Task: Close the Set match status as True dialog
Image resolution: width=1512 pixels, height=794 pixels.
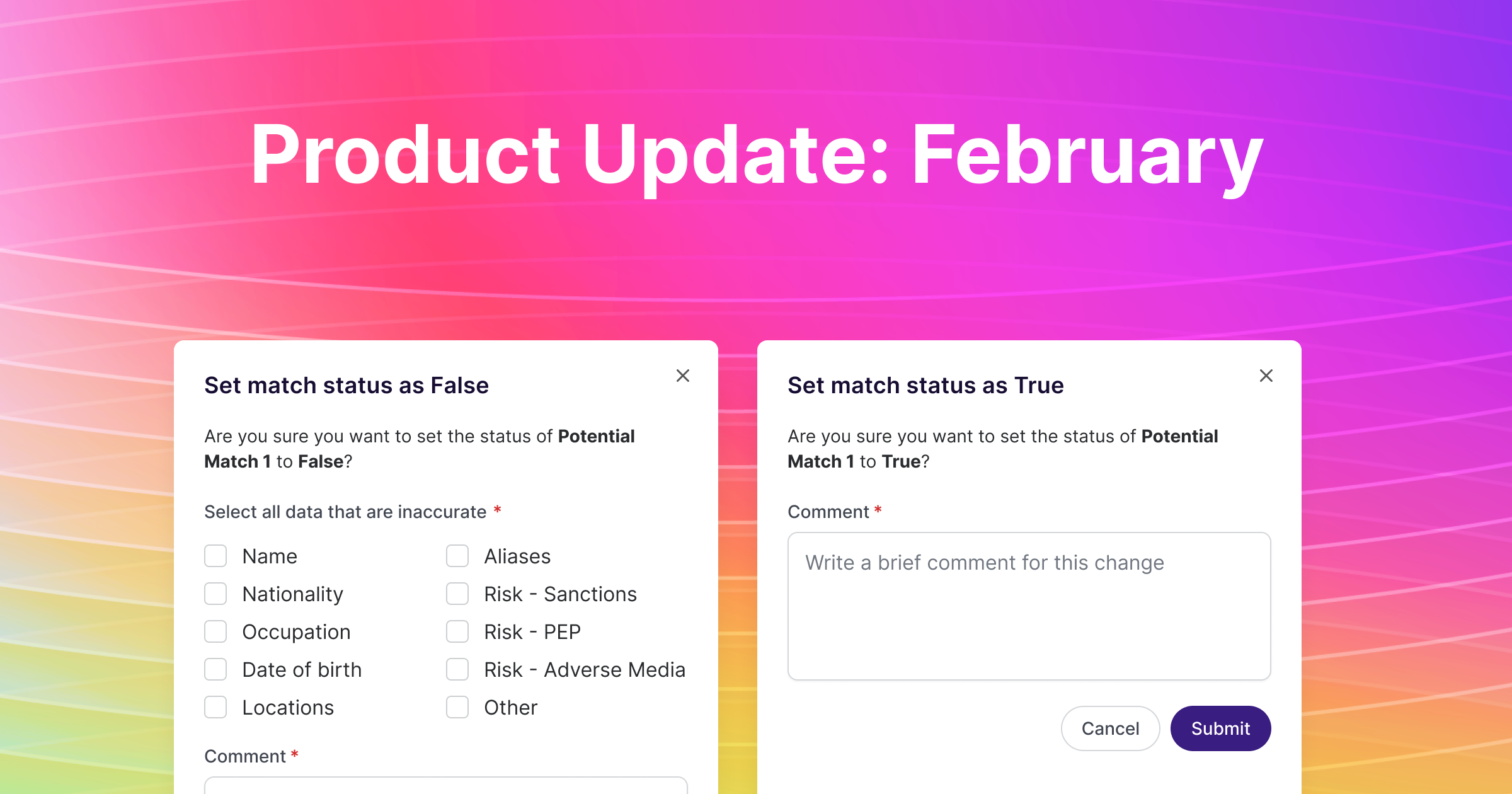Action: coord(1266,376)
